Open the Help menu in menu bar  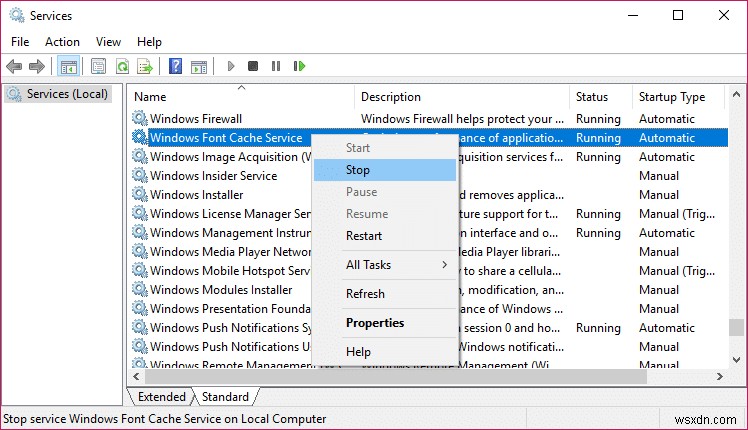pyautogui.click(x=149, y=42)
